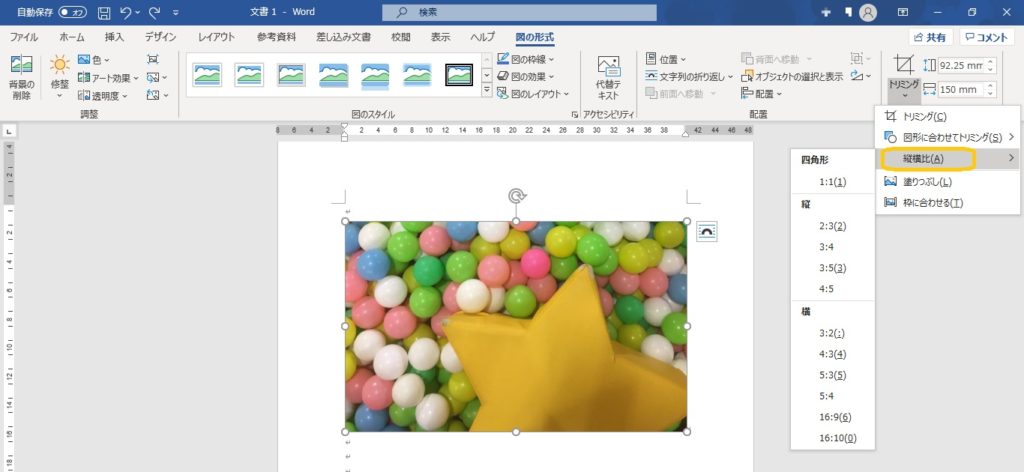Select the black double-frame picture style thumbnail
The height and width of the screenshot is (472, 1024).
[459, 75]
